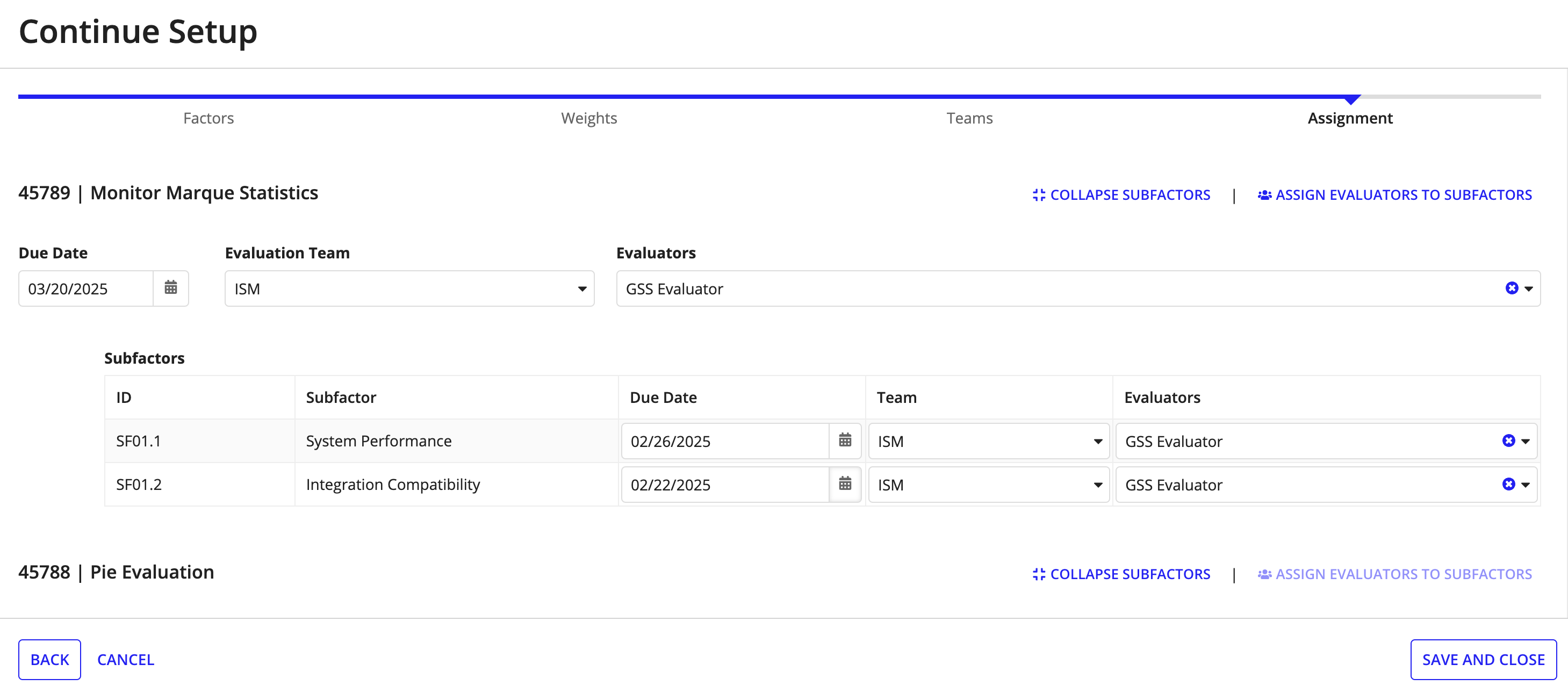Click the CANCEL link
Screen dimensions: 1568x693
click(x=126, y=660)
